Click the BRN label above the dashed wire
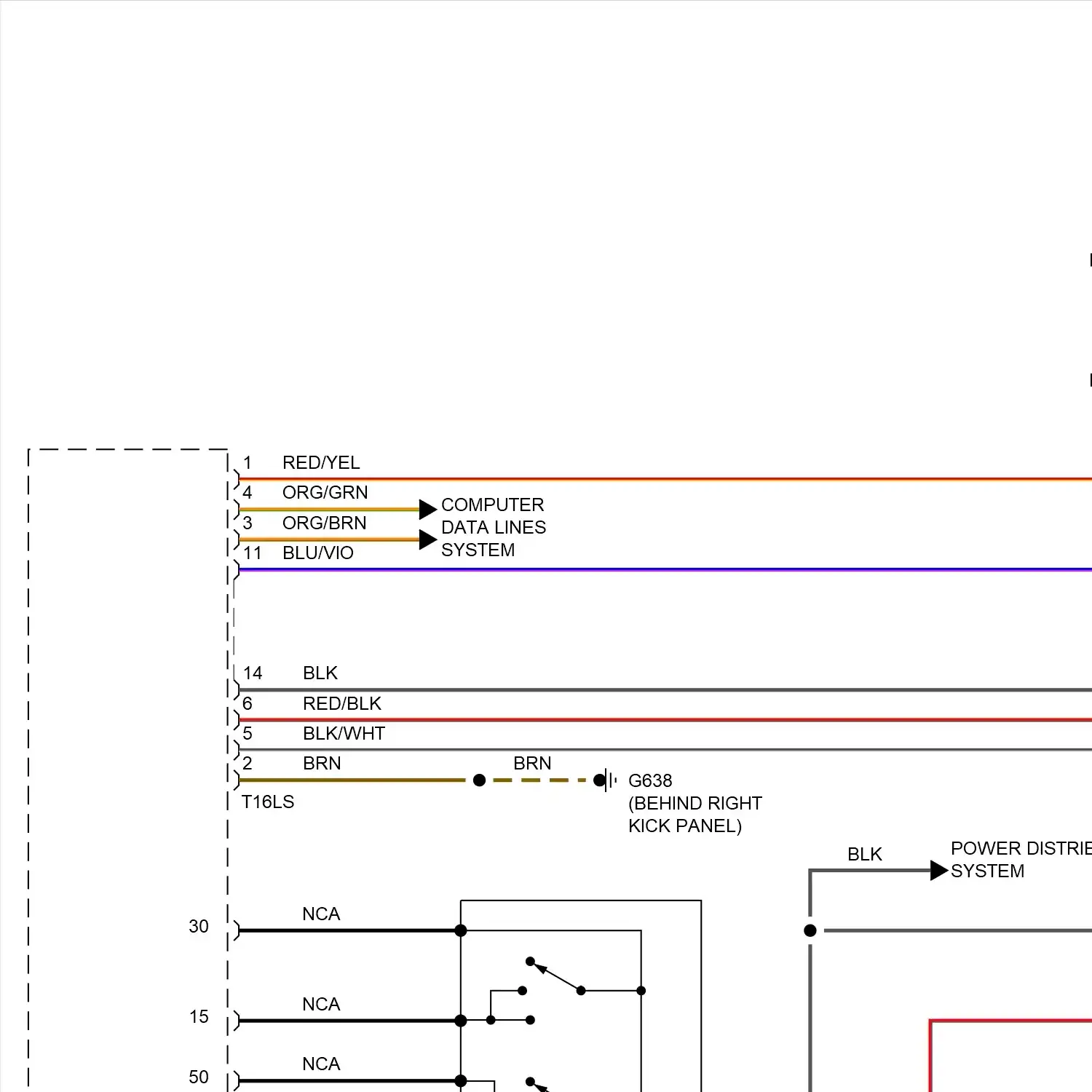Viewport: 1092px width, 1092px height. (532, 764)
